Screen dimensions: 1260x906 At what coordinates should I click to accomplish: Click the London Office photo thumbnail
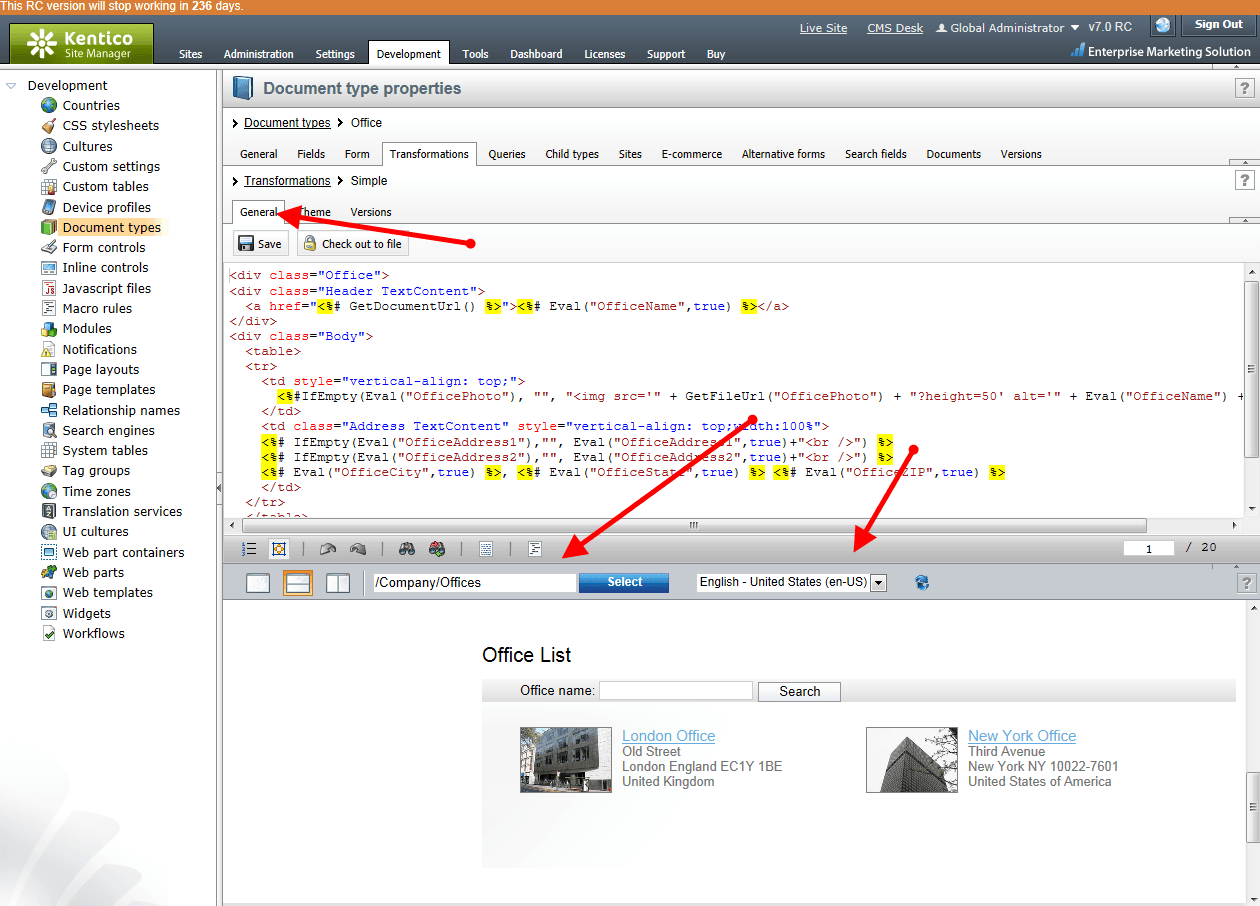[x=566, y=760]
